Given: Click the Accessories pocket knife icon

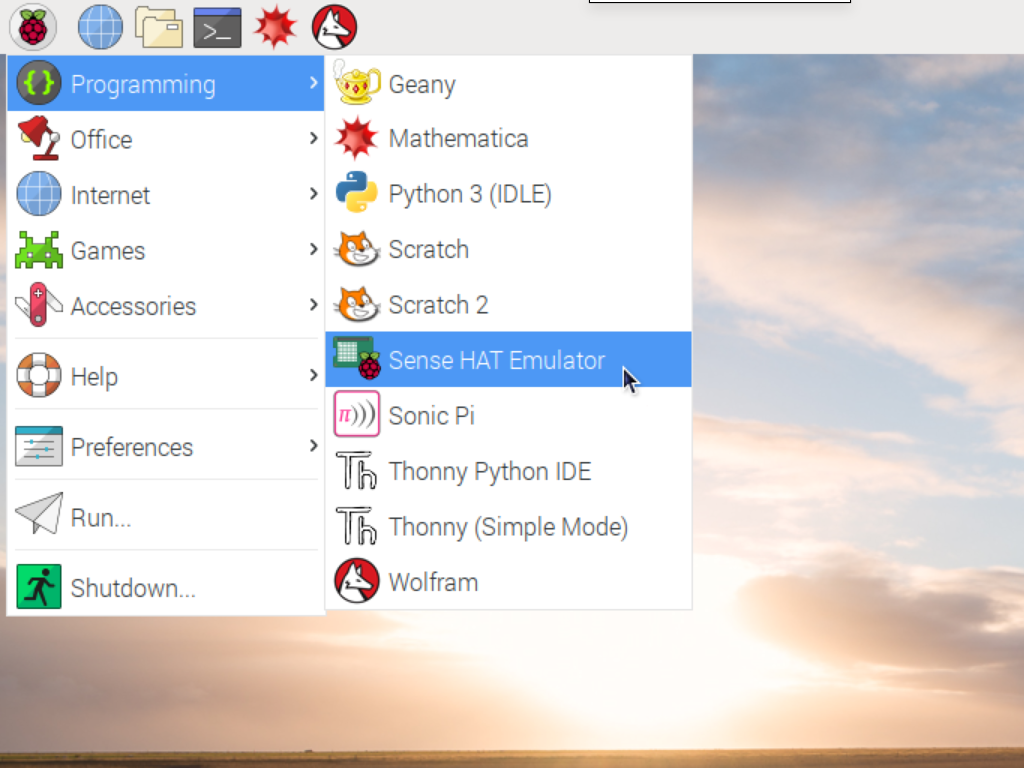Looking at the screenshot, I should pos(39,304).
